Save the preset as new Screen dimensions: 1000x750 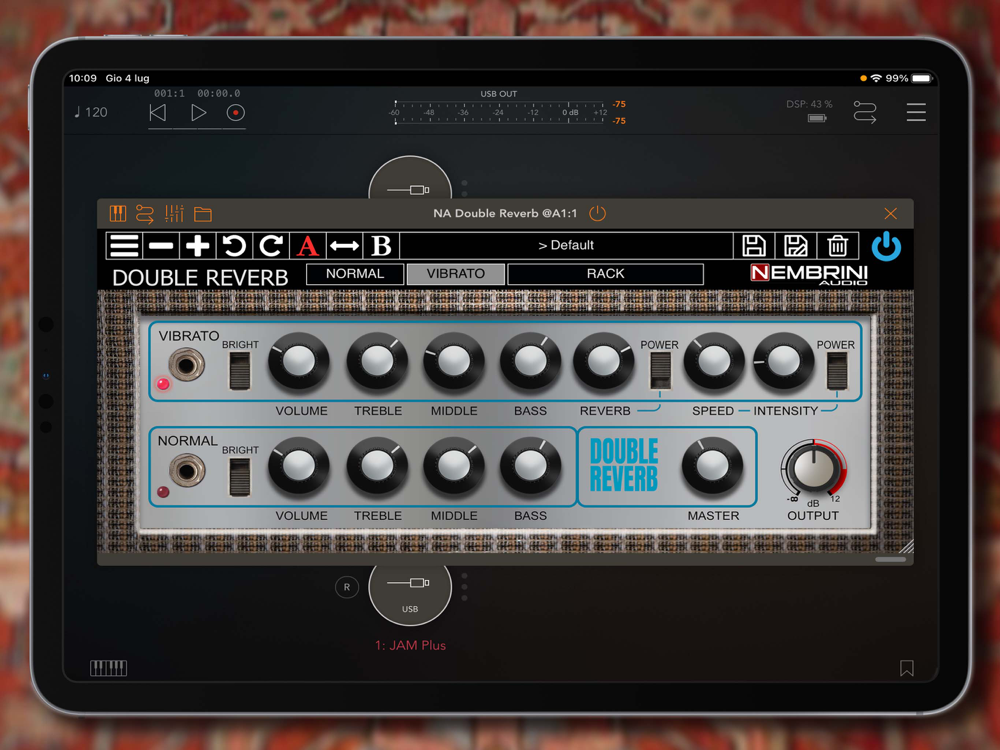click(x=795, y=246)
